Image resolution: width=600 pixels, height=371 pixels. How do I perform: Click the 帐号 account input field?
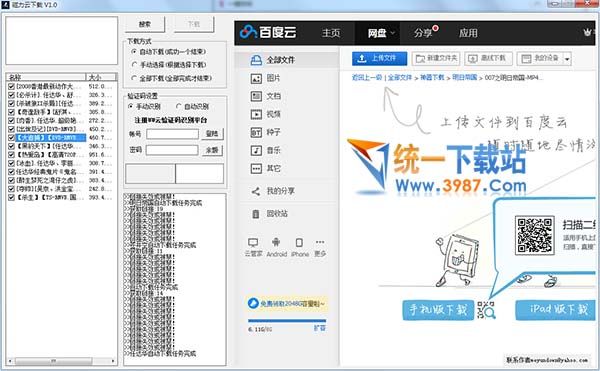[x=173, y=134]
